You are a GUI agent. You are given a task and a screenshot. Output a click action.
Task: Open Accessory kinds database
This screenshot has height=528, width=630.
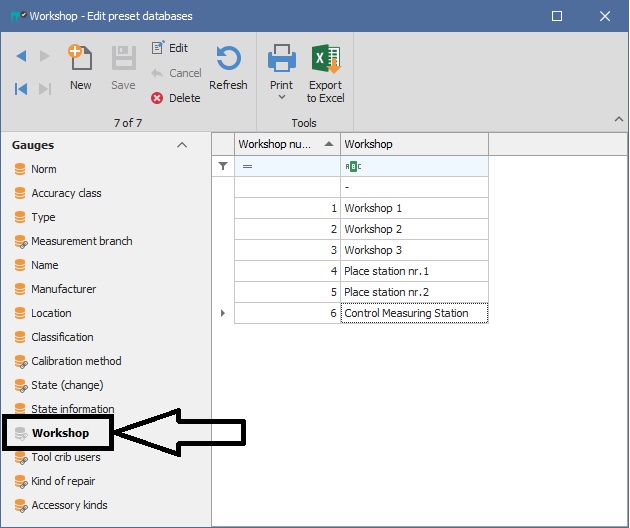click(61, 505)
